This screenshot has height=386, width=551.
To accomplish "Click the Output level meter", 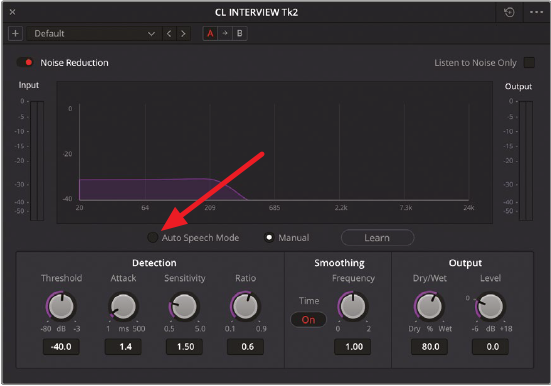I will (x=526, y=161).
